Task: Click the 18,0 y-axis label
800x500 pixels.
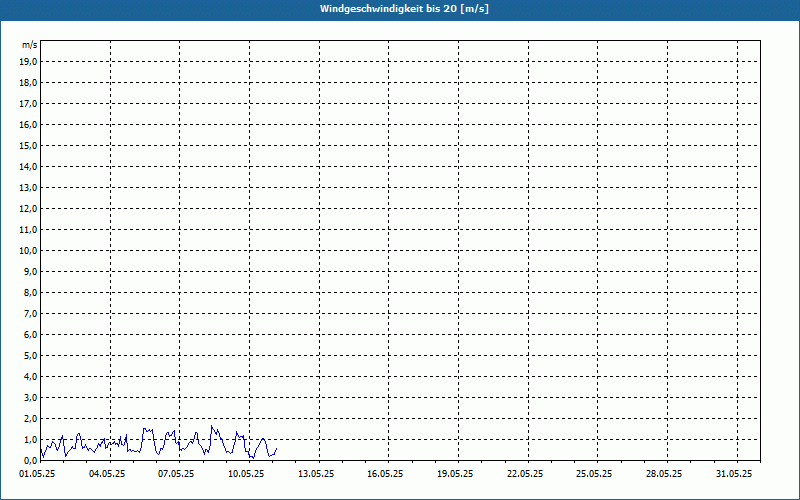Action: (x=28, y=83)
